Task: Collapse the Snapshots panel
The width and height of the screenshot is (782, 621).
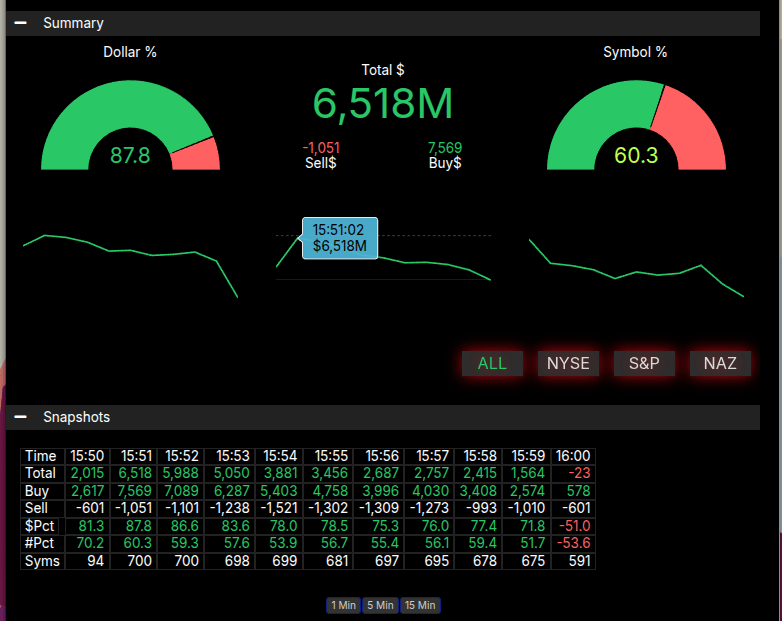Action: [20, 417]
